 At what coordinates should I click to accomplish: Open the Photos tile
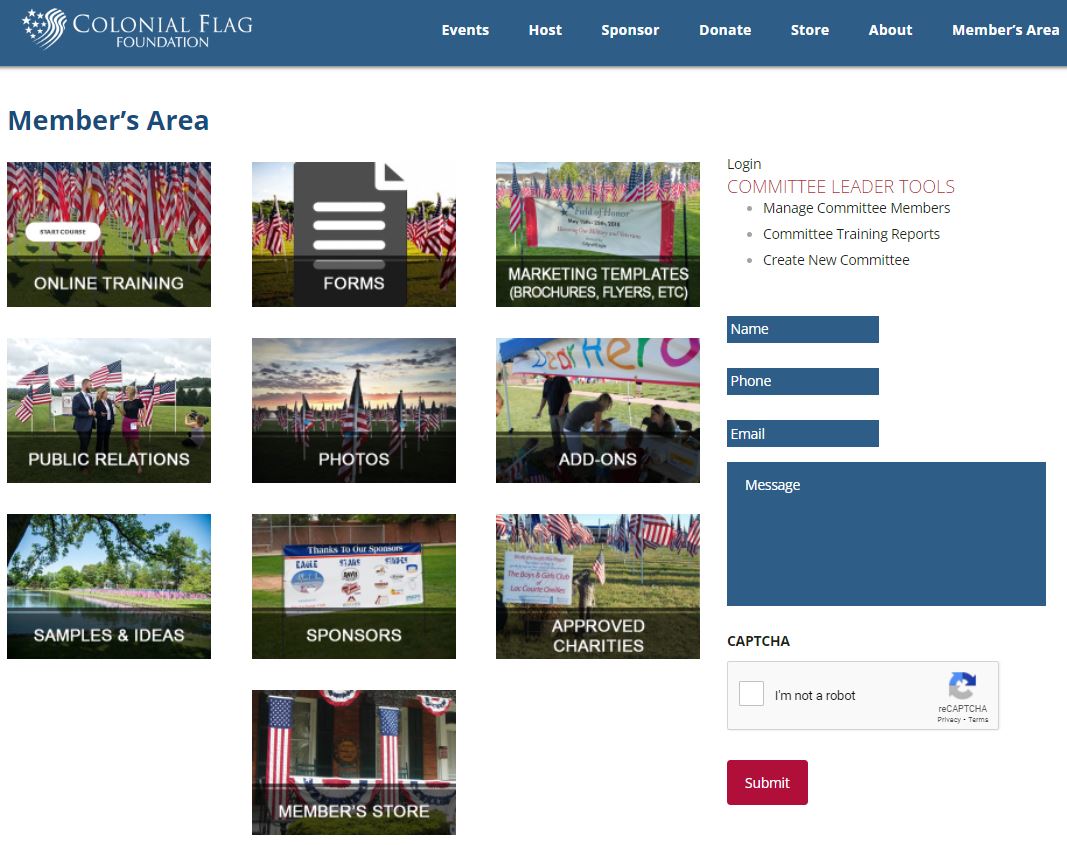(x=354, y=410)
